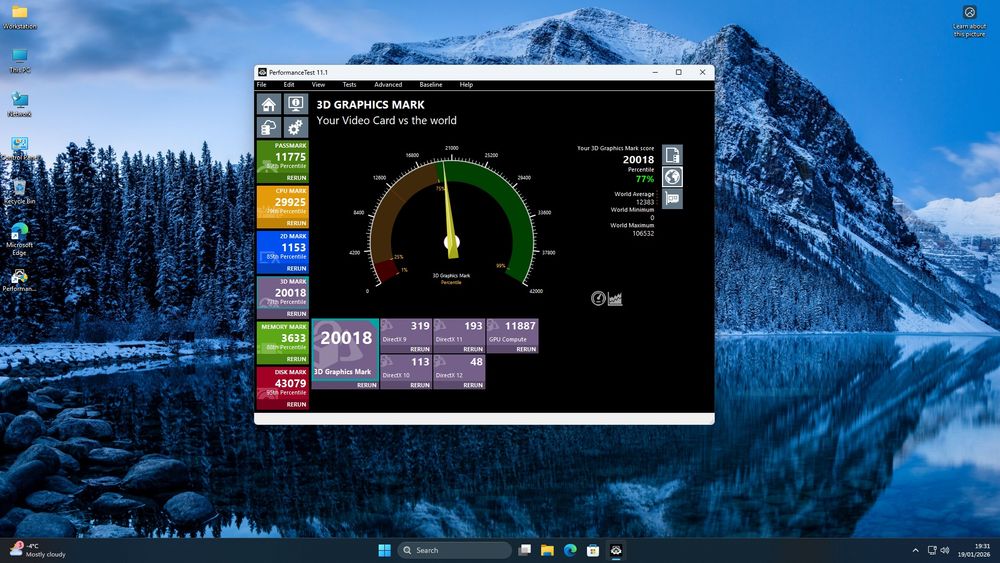The image size is (1000, 563).
Task: Select the baseline file document icon
Action: point(672,155)
